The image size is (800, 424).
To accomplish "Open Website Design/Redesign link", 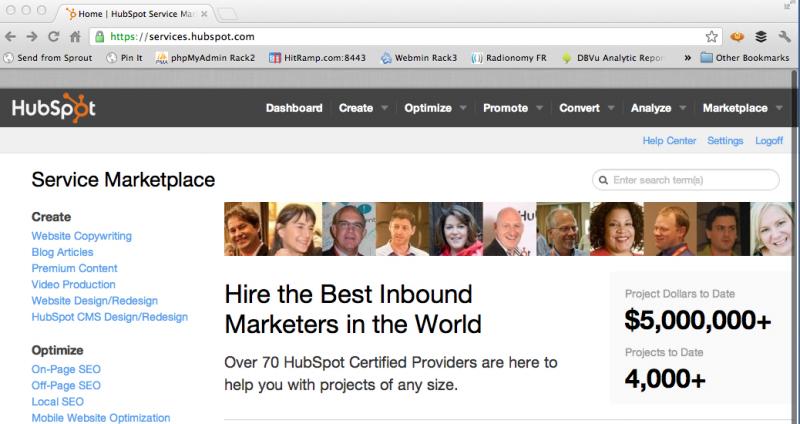I will pyautogui.click(x=94, y=301).
